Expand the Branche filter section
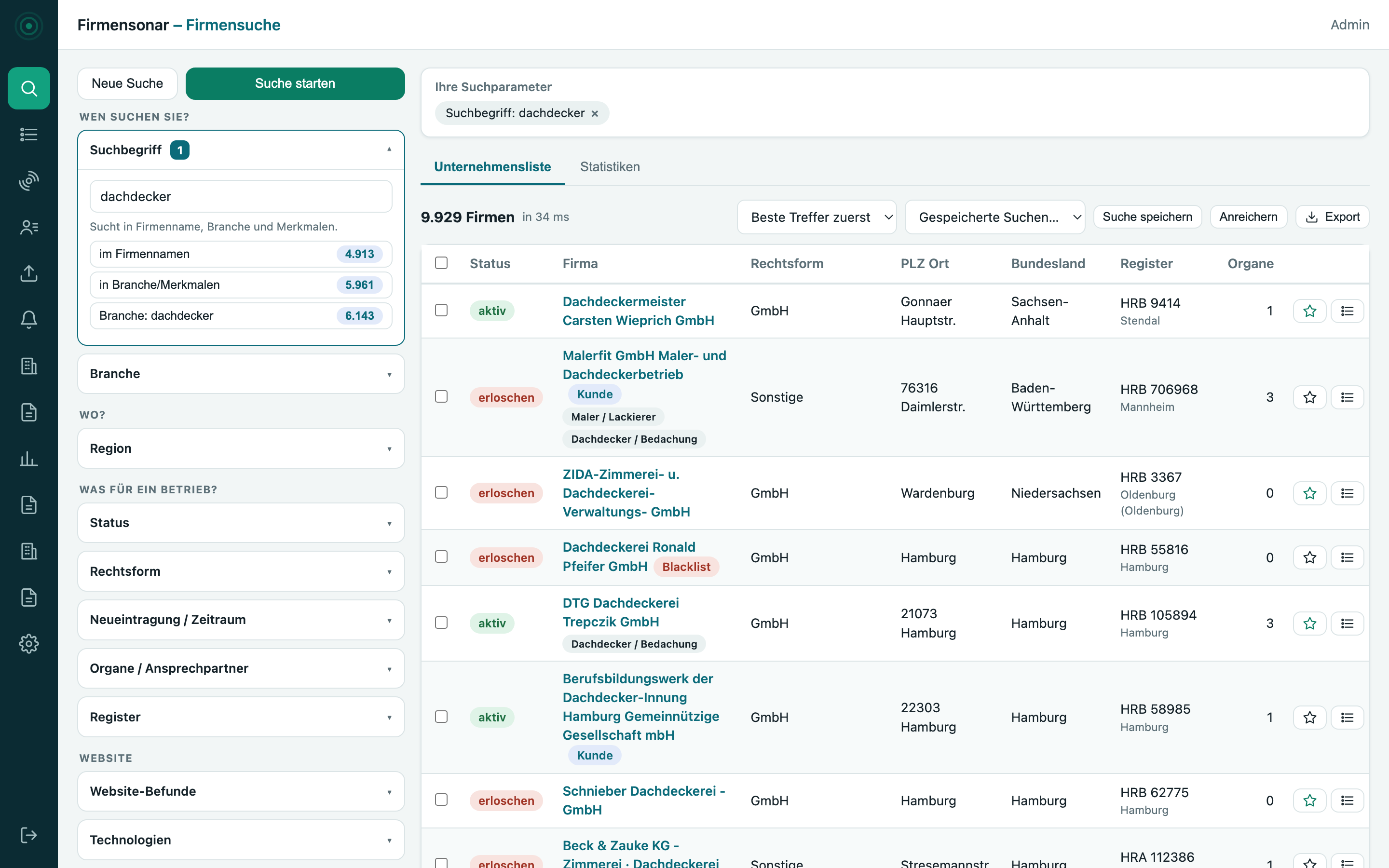 [241, 374]
